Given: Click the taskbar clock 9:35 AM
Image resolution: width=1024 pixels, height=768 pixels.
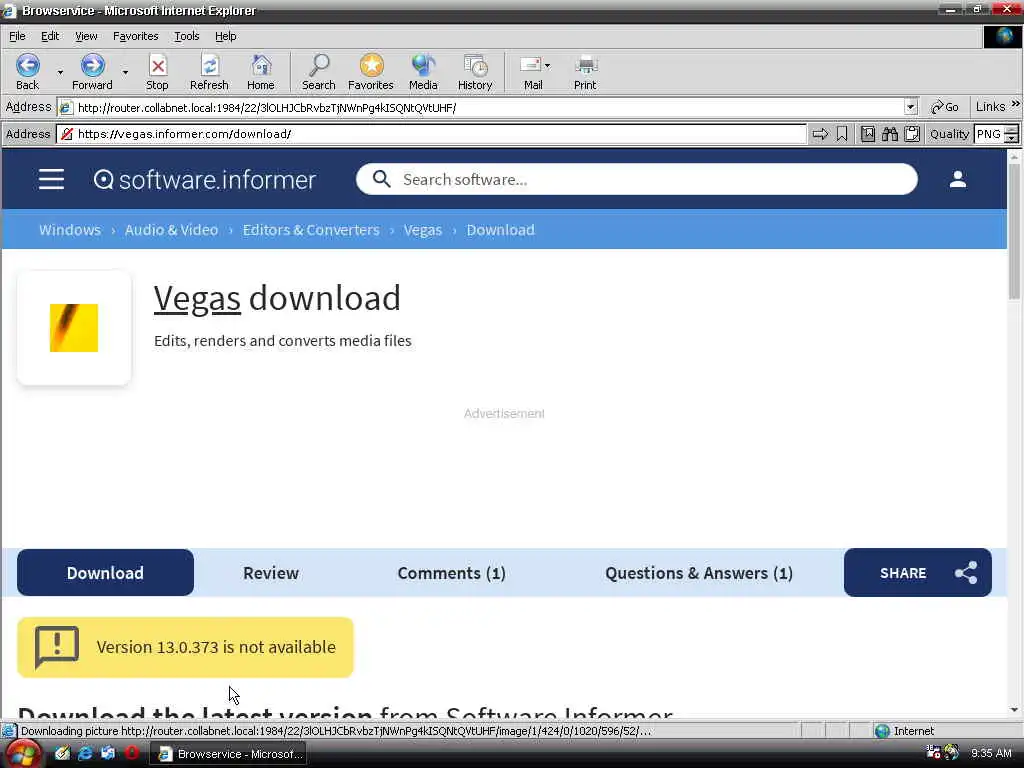Looking at the screenshot, I should [x=991, y=754].
